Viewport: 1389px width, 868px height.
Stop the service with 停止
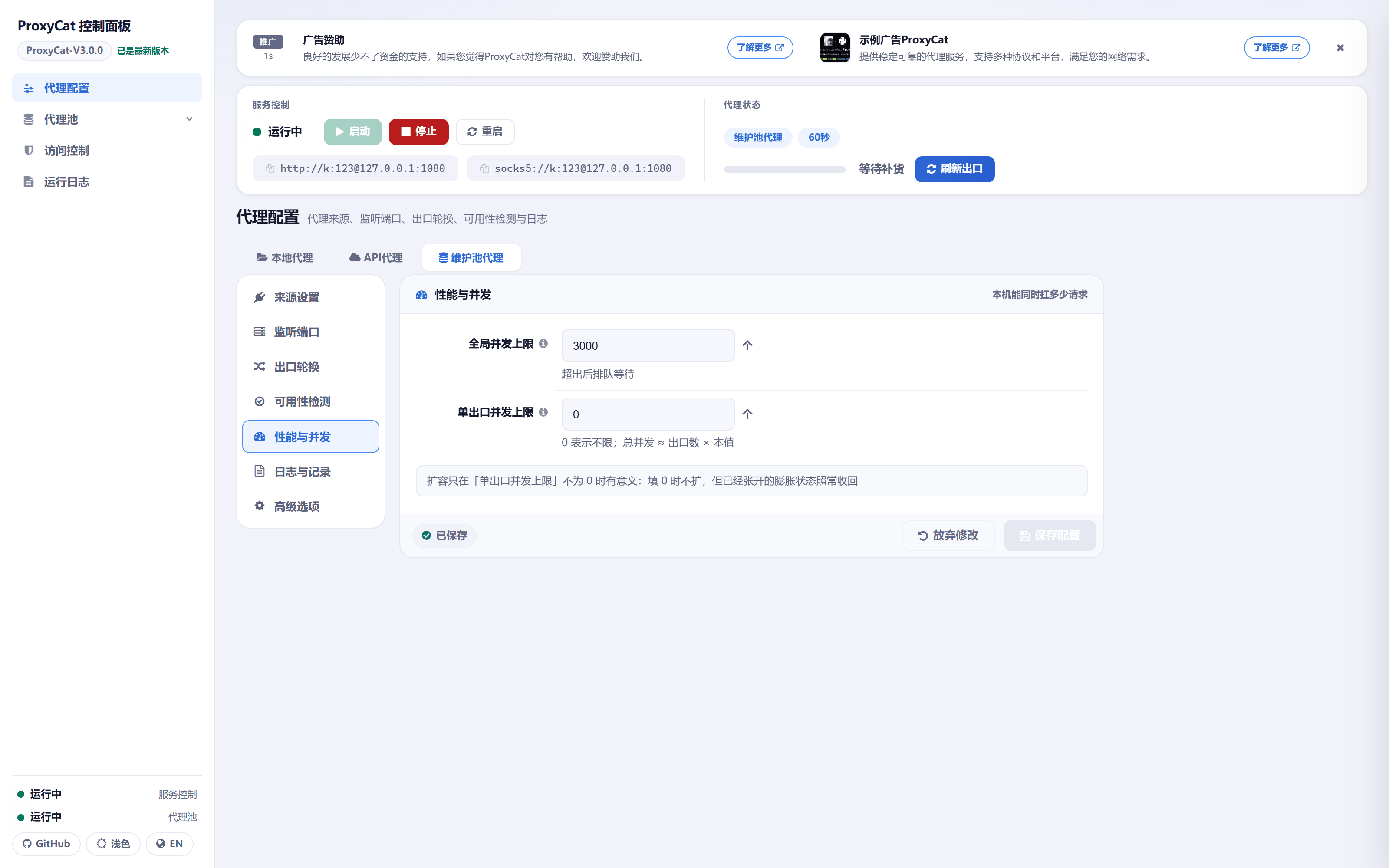tap(418, 132)
